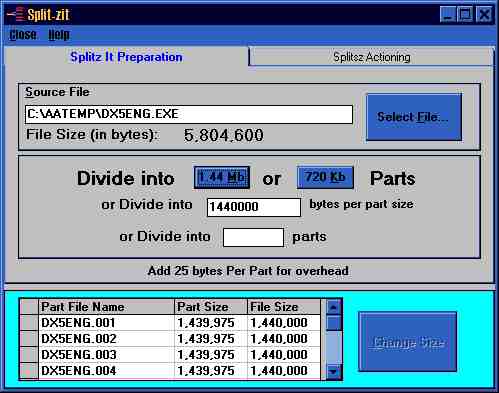This screenshot has height=393, width=499.
Task: Click the parts list scrollbar thumb
Action: coord(334,323)
